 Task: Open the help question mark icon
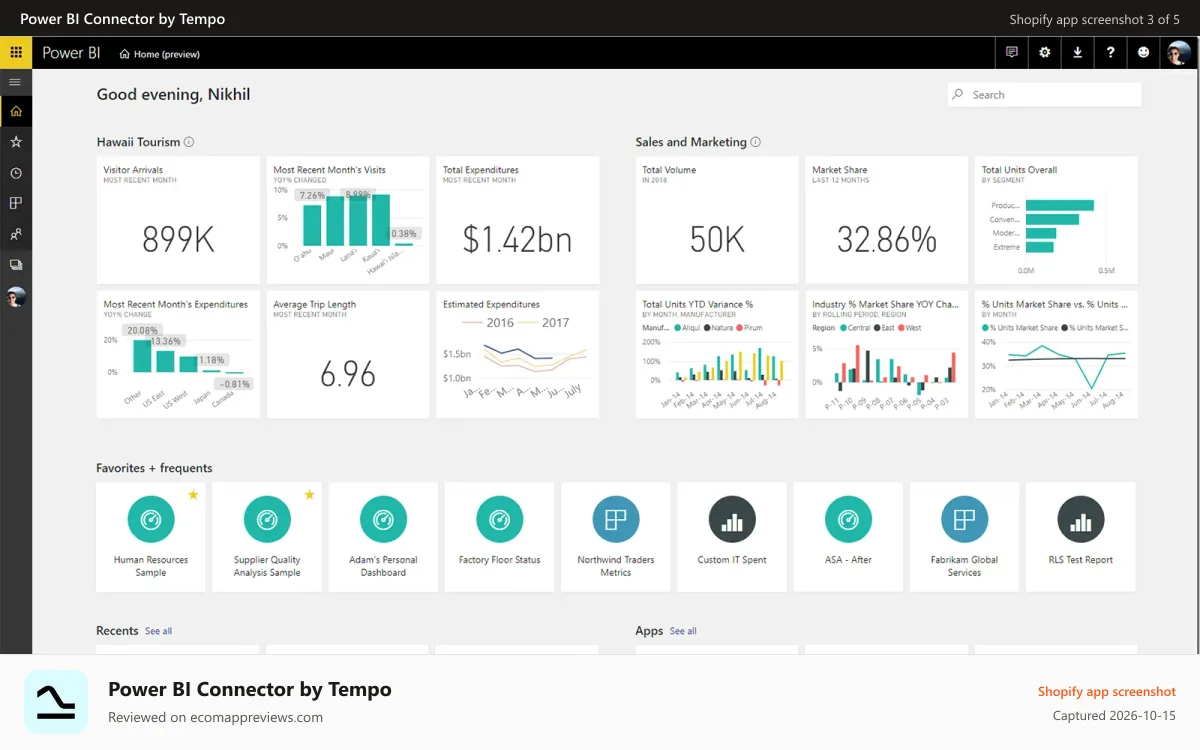point(1111,53)
